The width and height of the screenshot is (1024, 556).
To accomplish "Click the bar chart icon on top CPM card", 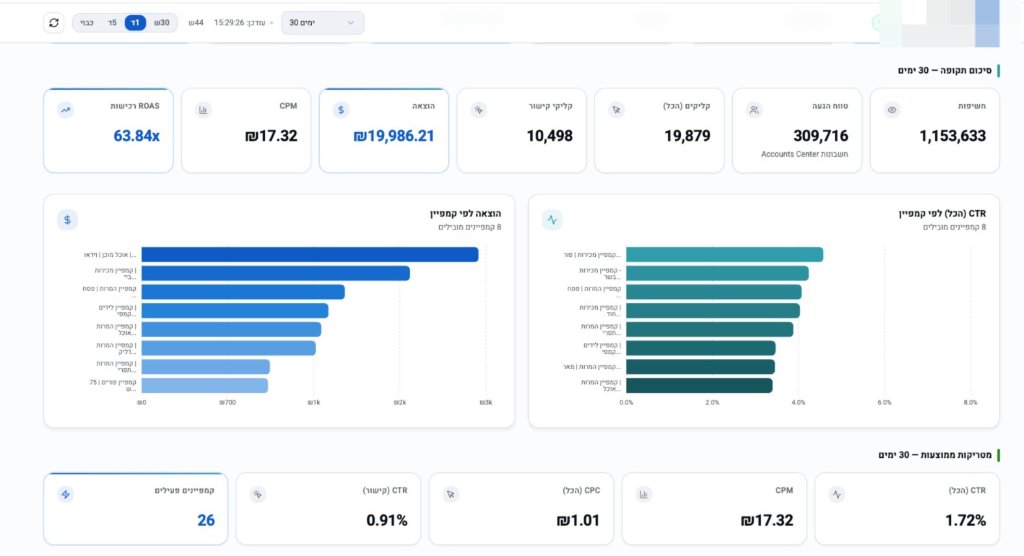I will [x=203, y=110].
